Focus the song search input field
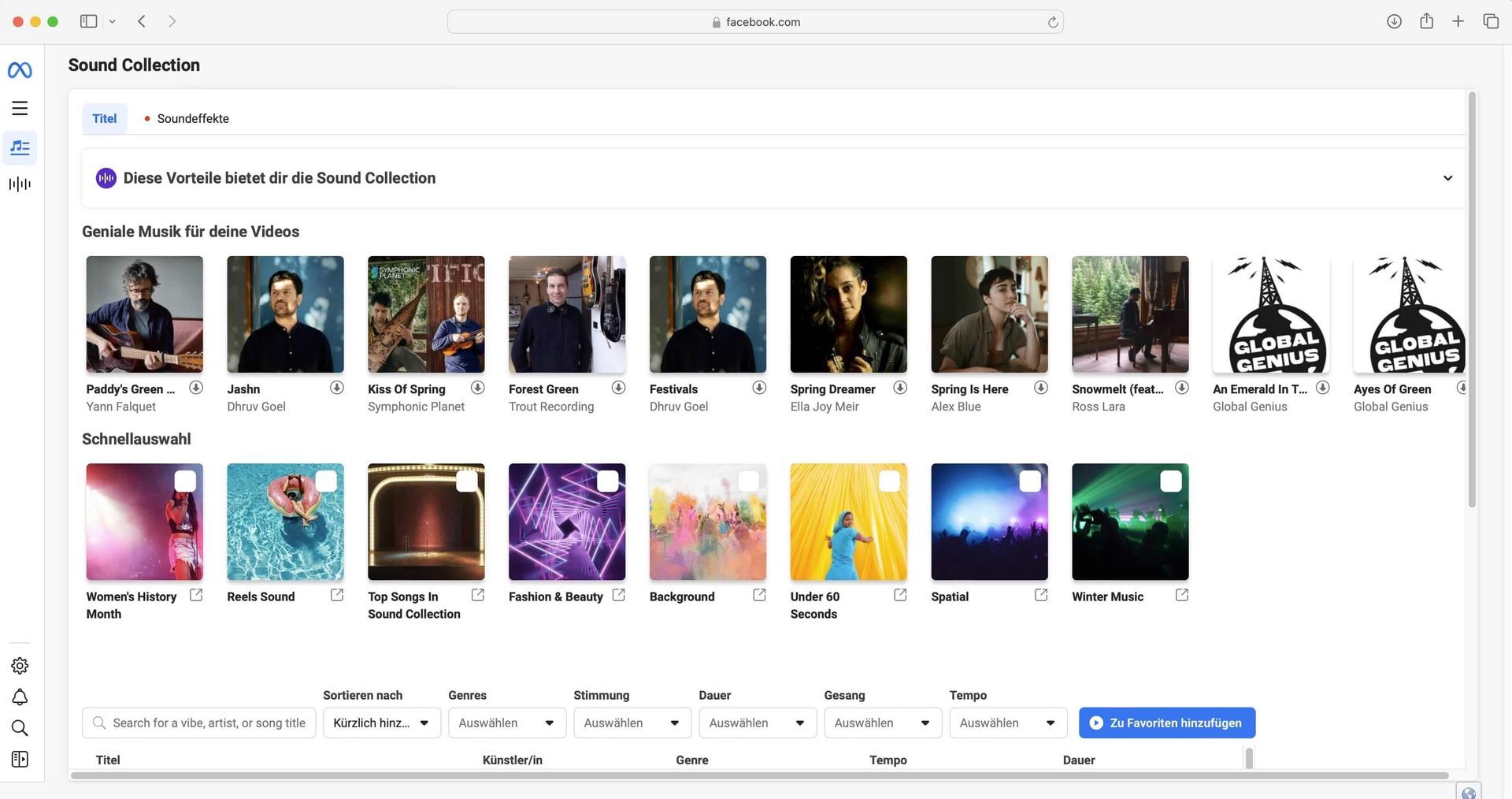The width and height of the screenshot is (1512, 799). (199, 723)
